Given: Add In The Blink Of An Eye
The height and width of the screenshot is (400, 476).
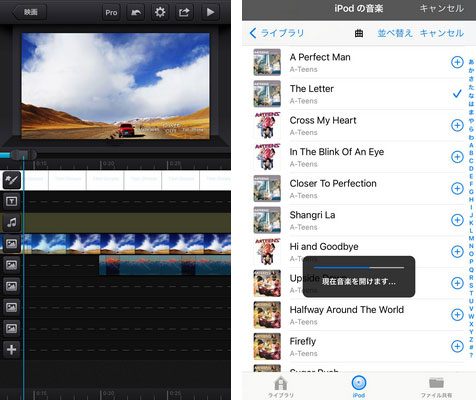Looking at the screenshot, I should (457, 157).
